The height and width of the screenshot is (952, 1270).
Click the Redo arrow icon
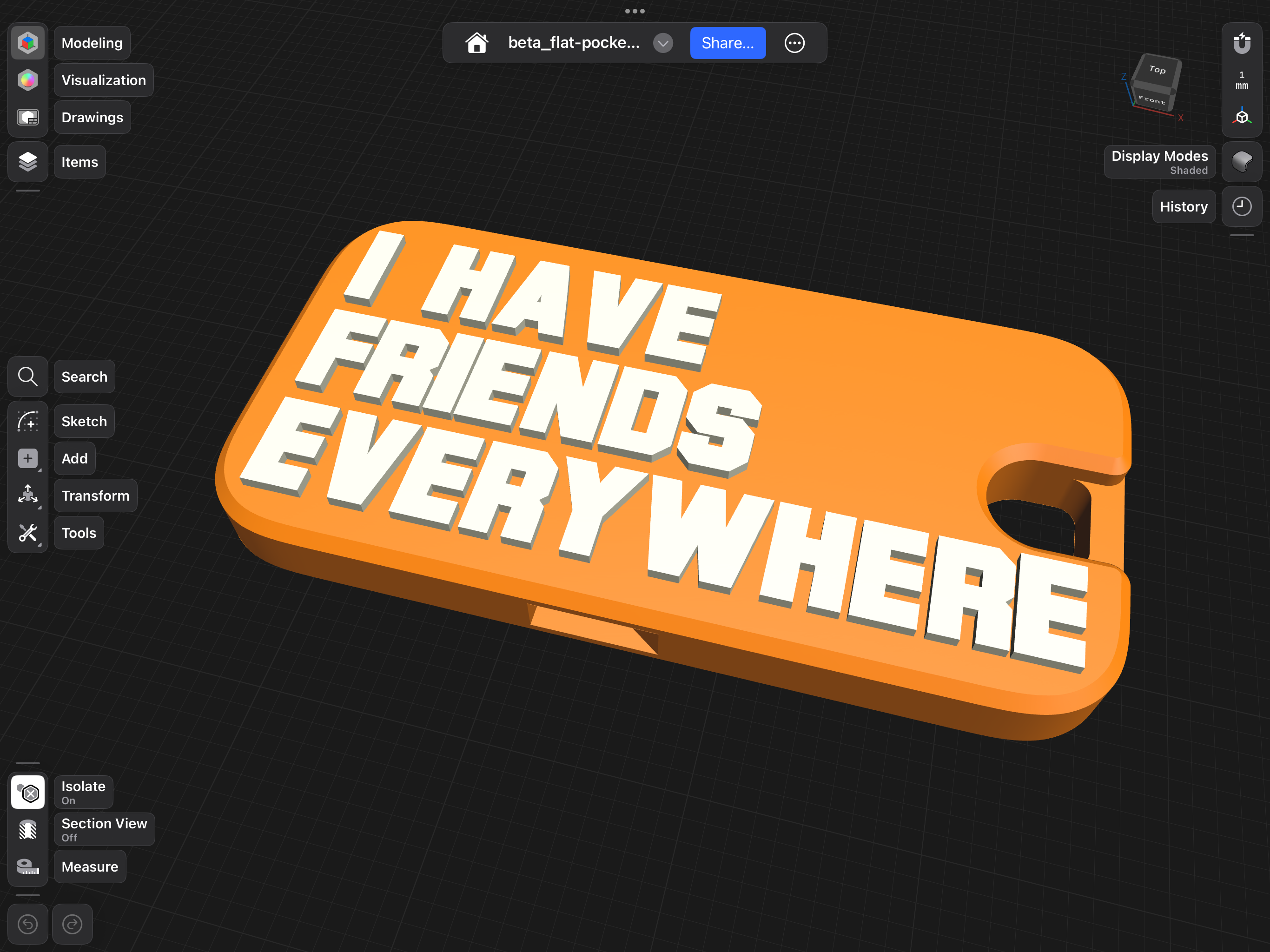73,924
